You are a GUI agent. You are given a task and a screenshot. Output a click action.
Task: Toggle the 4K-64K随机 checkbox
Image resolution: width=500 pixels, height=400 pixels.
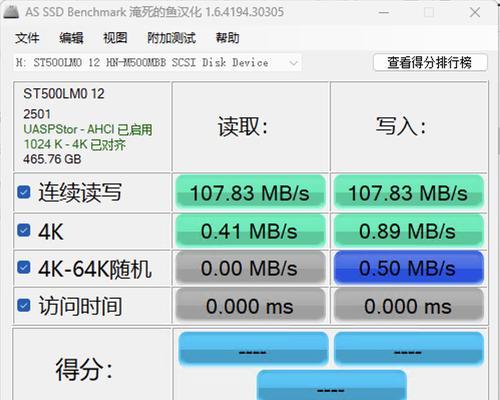(24, 268)
